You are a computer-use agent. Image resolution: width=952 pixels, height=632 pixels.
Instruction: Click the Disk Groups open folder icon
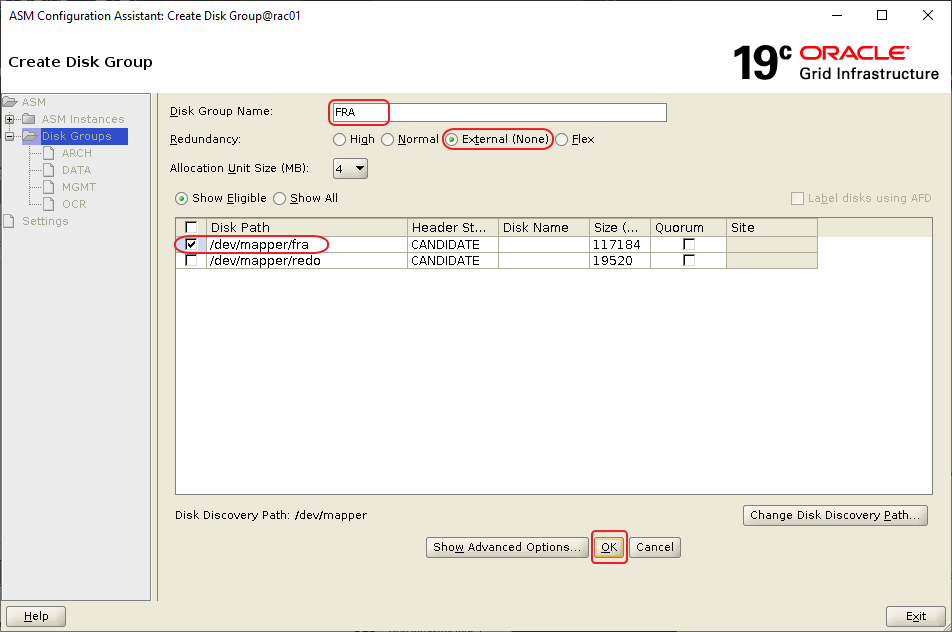pos(30,136)
